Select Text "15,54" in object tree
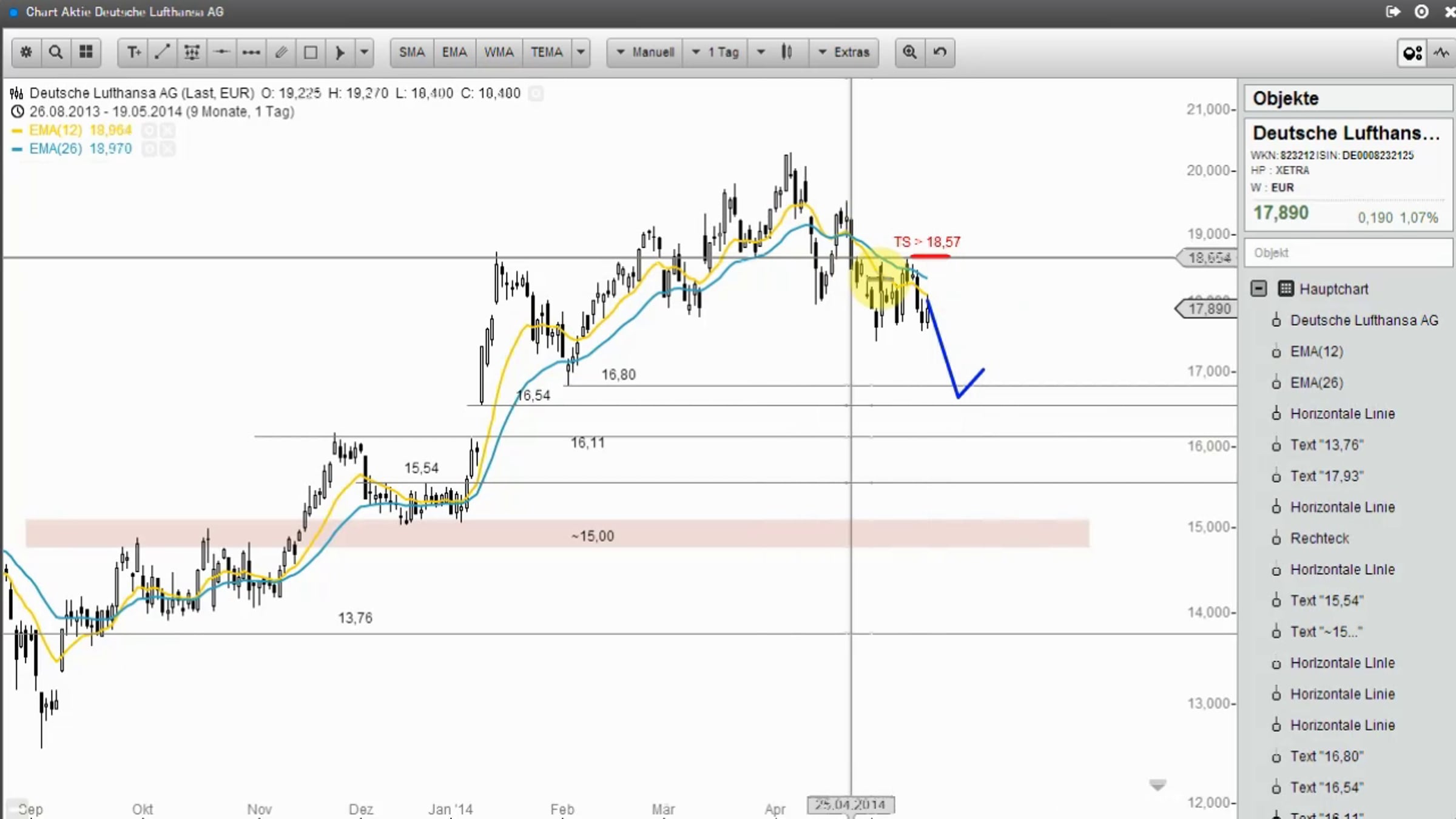The width and height of the screenshot is (1456, 819). (x=1327, y=601)
